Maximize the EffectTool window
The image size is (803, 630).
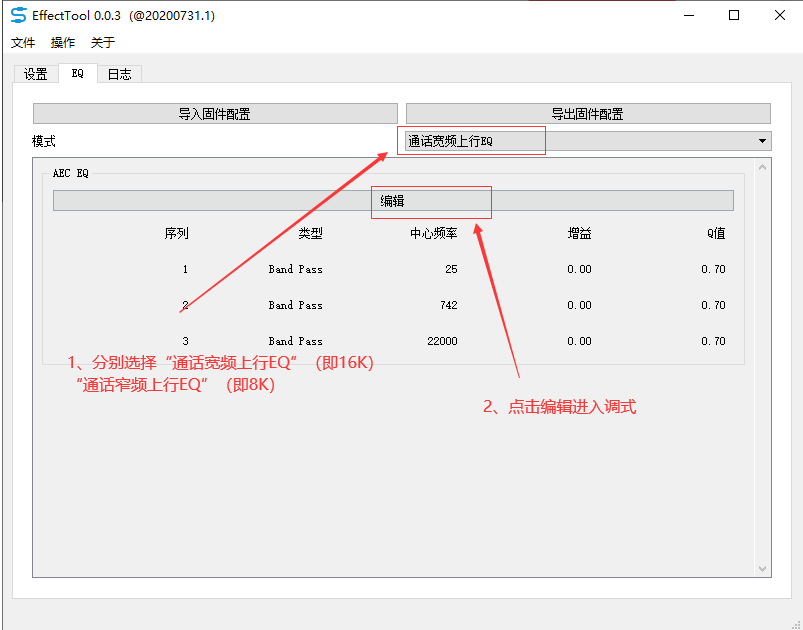tap(734, 15)
